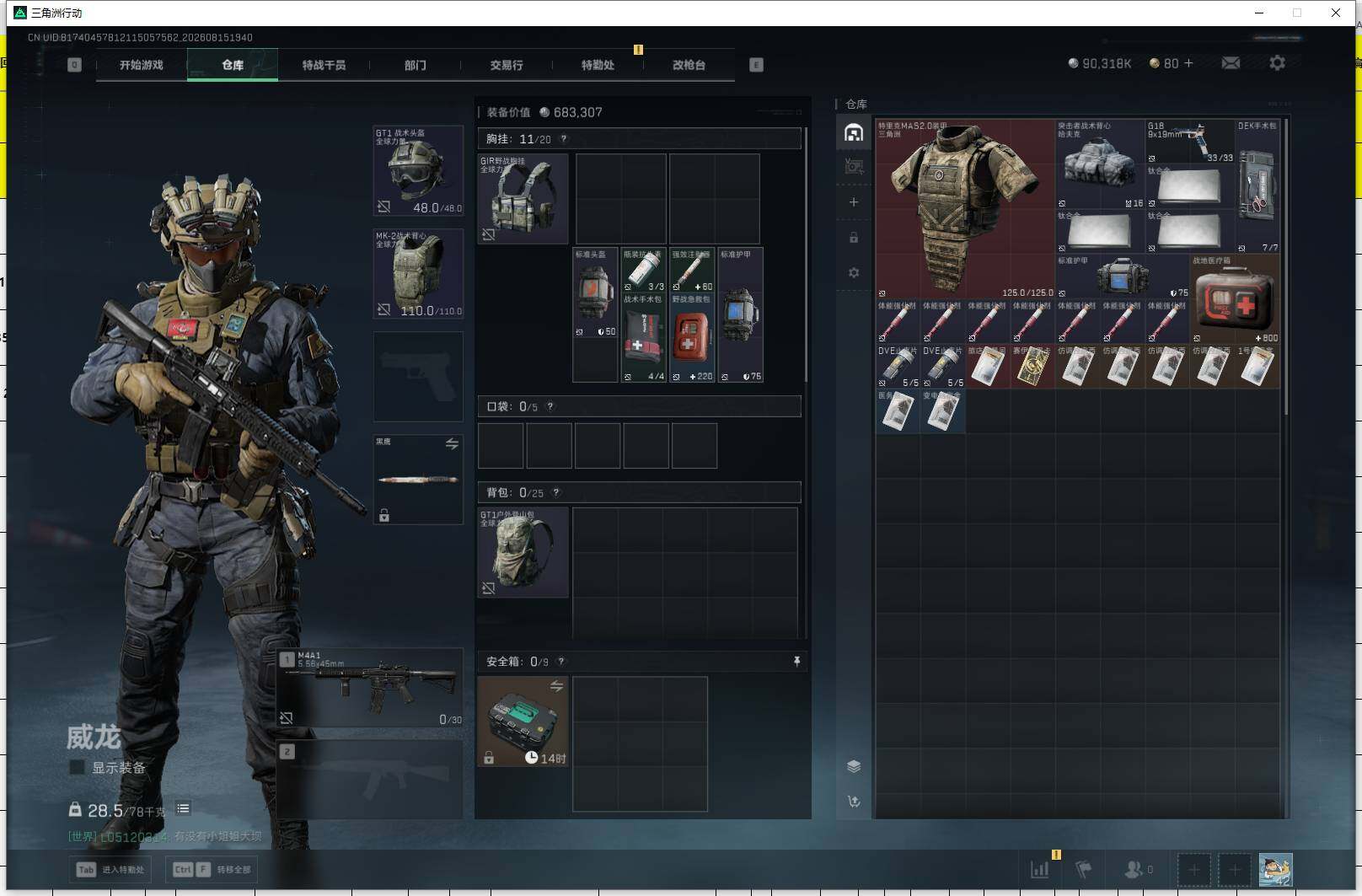Image resolution: width=1362 pixels, height=896 pixels.
Task: Select the equipped MK-2战术背心 armor
Action: [x=418, y=274]
